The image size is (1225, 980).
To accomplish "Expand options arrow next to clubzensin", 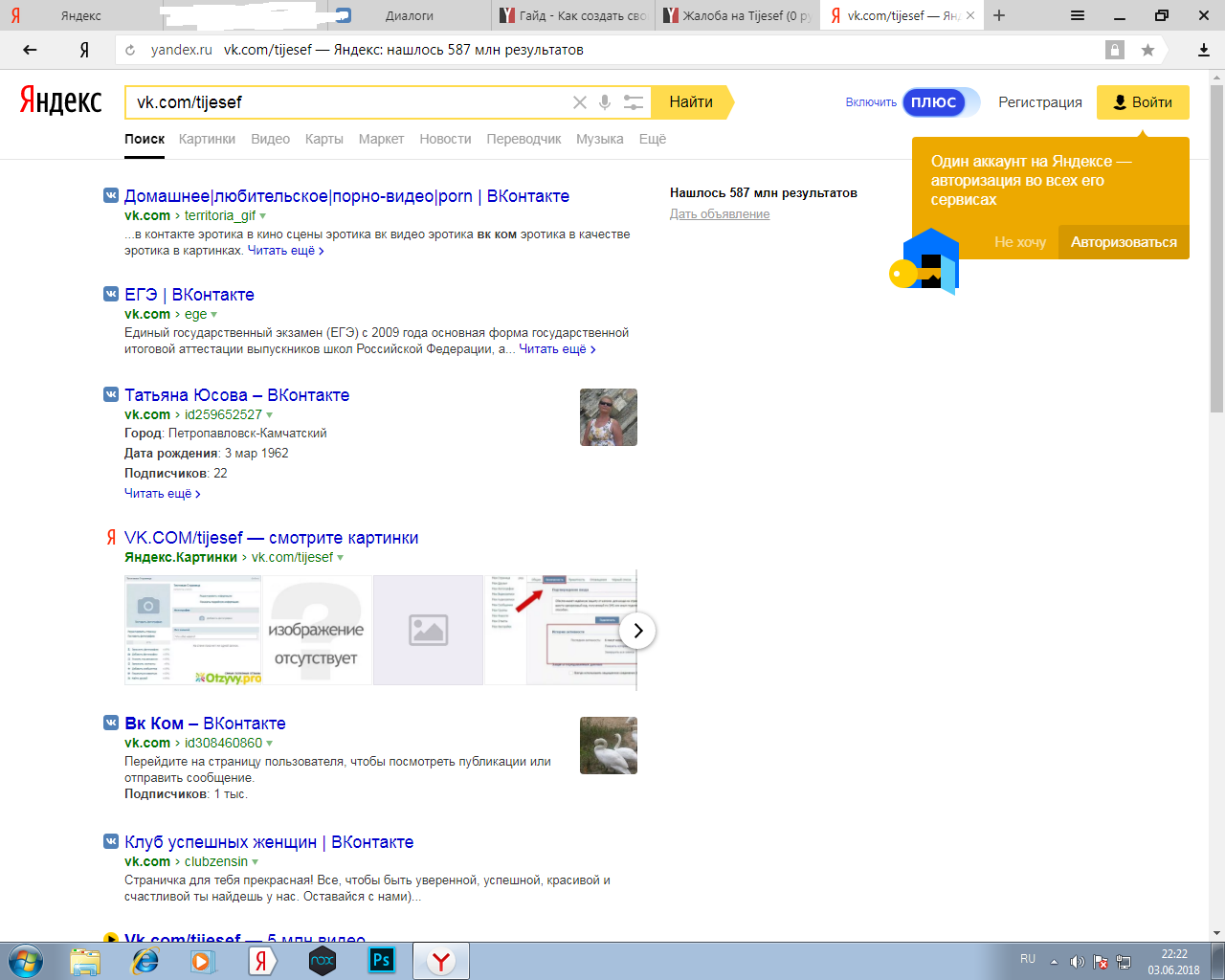I will tap(255, 862).
